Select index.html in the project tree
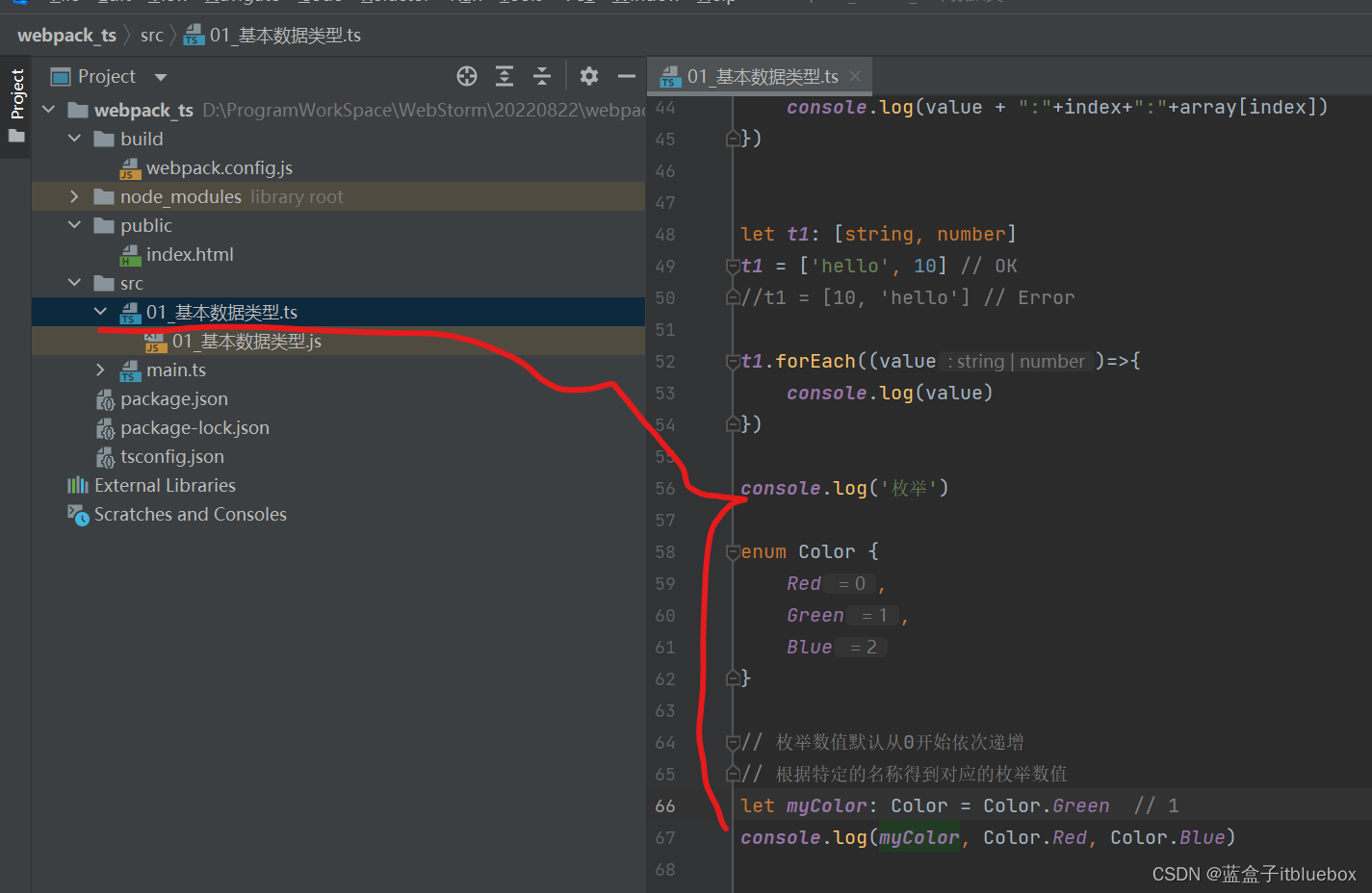1372x893 pixels. point(190,254)
